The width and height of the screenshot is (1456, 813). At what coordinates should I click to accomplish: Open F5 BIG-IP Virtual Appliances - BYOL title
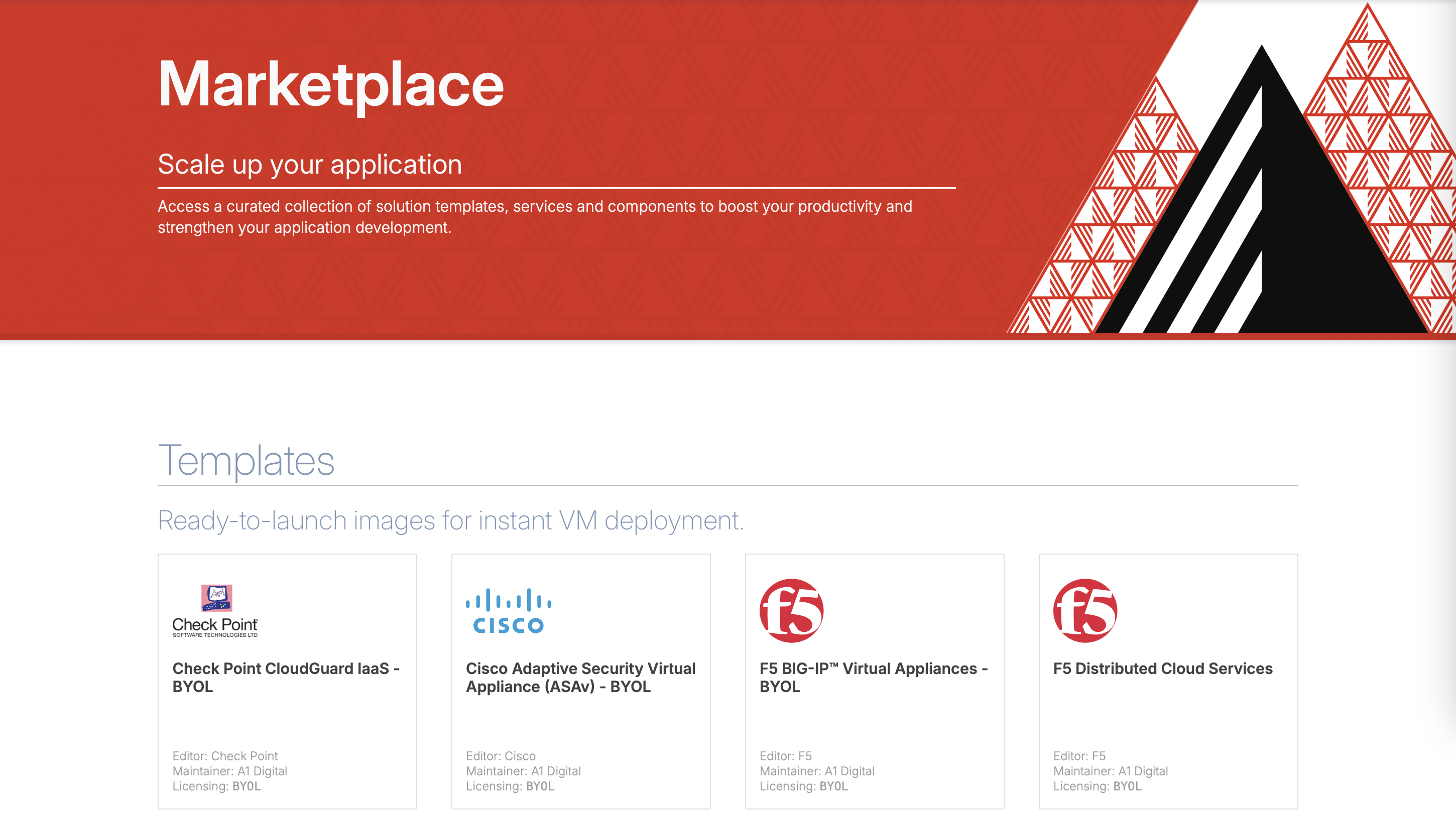point(873,677)
